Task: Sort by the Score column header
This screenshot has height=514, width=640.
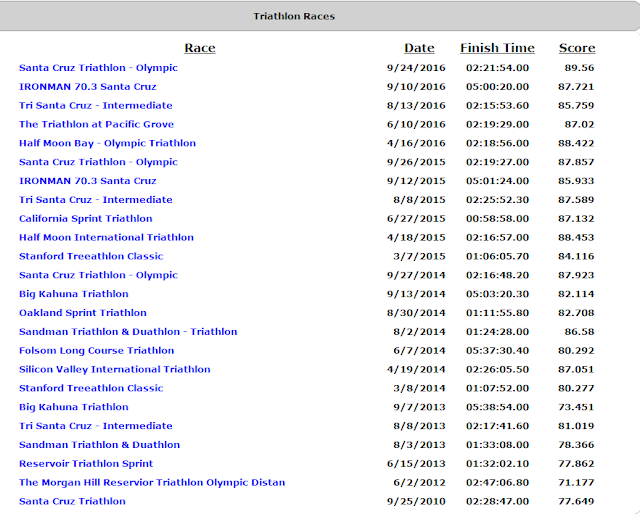Action: tap(577, 48)
